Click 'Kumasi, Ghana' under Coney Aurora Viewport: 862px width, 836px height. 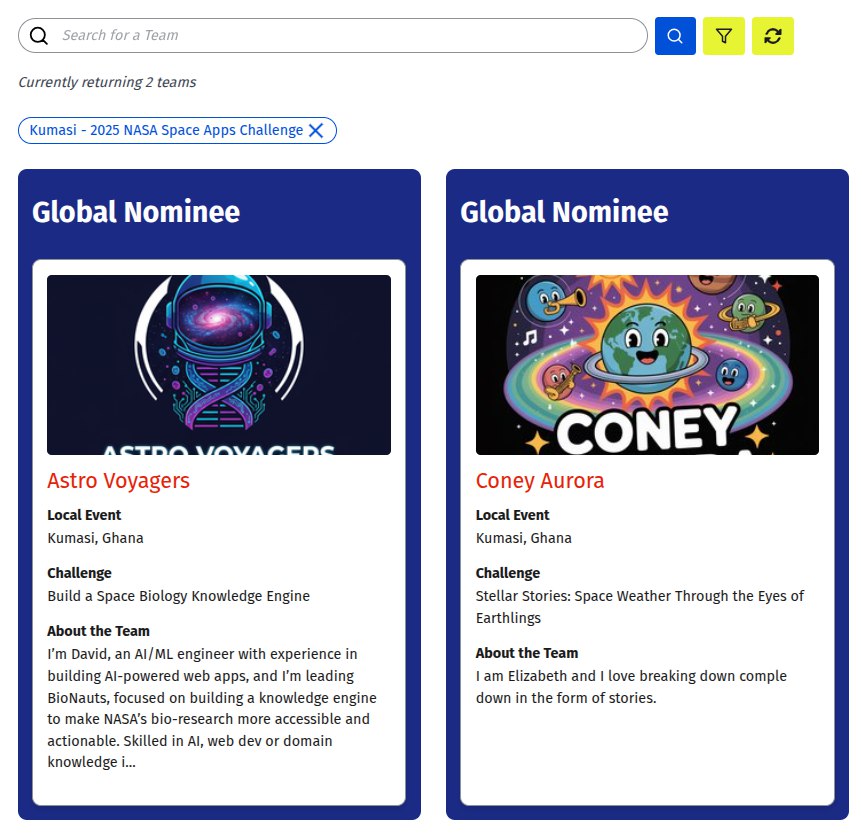(523, 538)
